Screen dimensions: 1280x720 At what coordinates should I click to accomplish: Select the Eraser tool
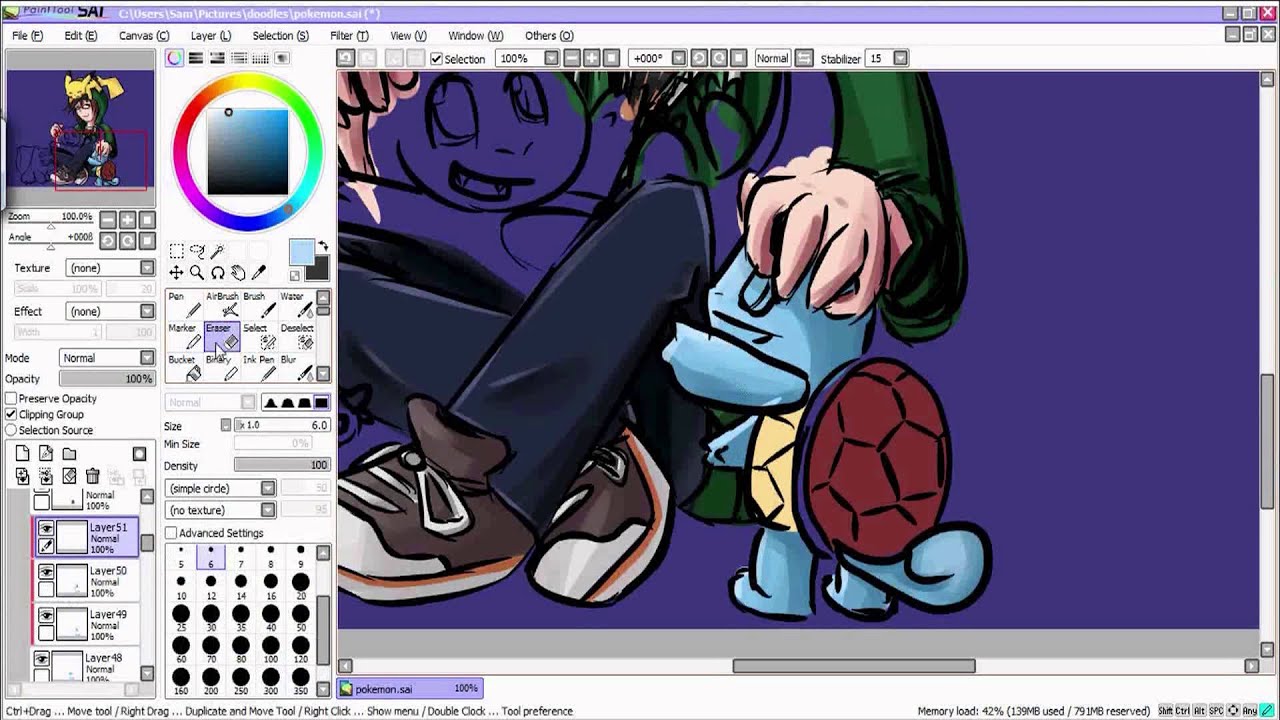(x=222, y=336)
